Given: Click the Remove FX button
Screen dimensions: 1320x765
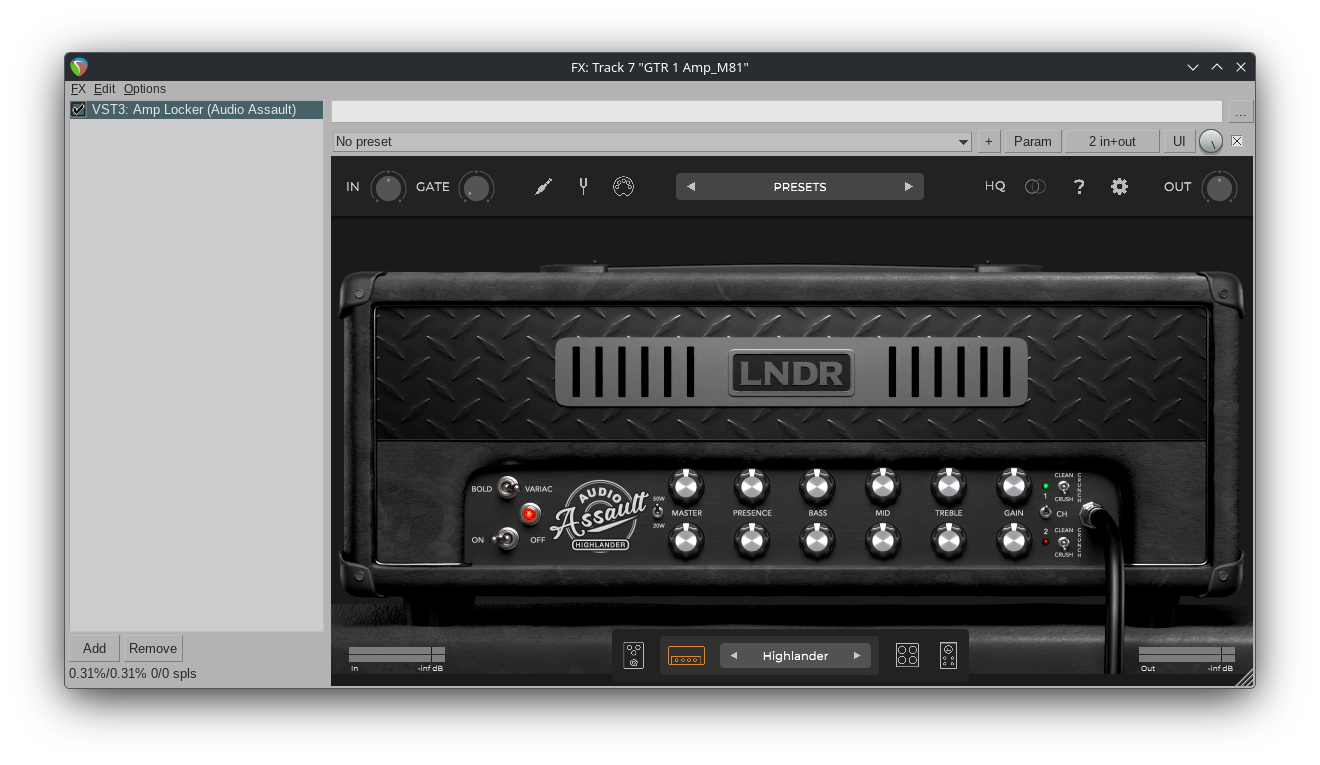Looking at the screenshot, I should [153, 648].
